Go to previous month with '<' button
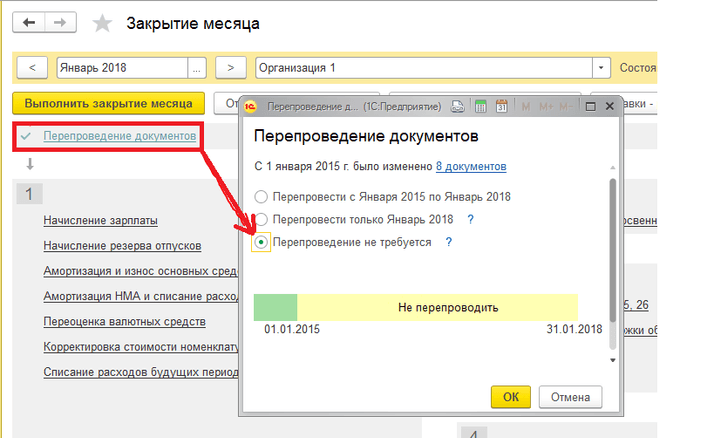The width and height of the screenshot is (714, 438). click(32, 67)
